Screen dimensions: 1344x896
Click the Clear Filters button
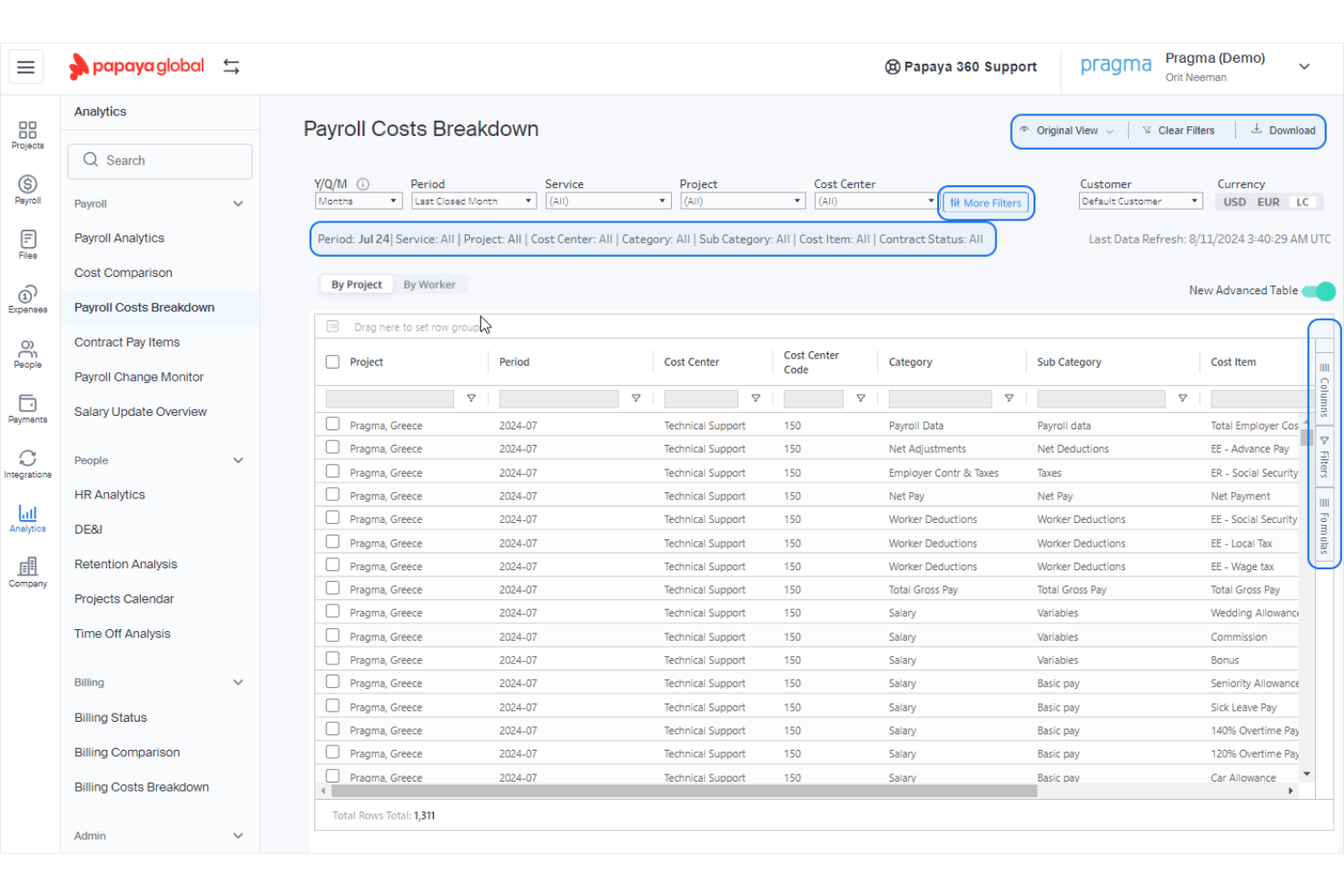1178,131
